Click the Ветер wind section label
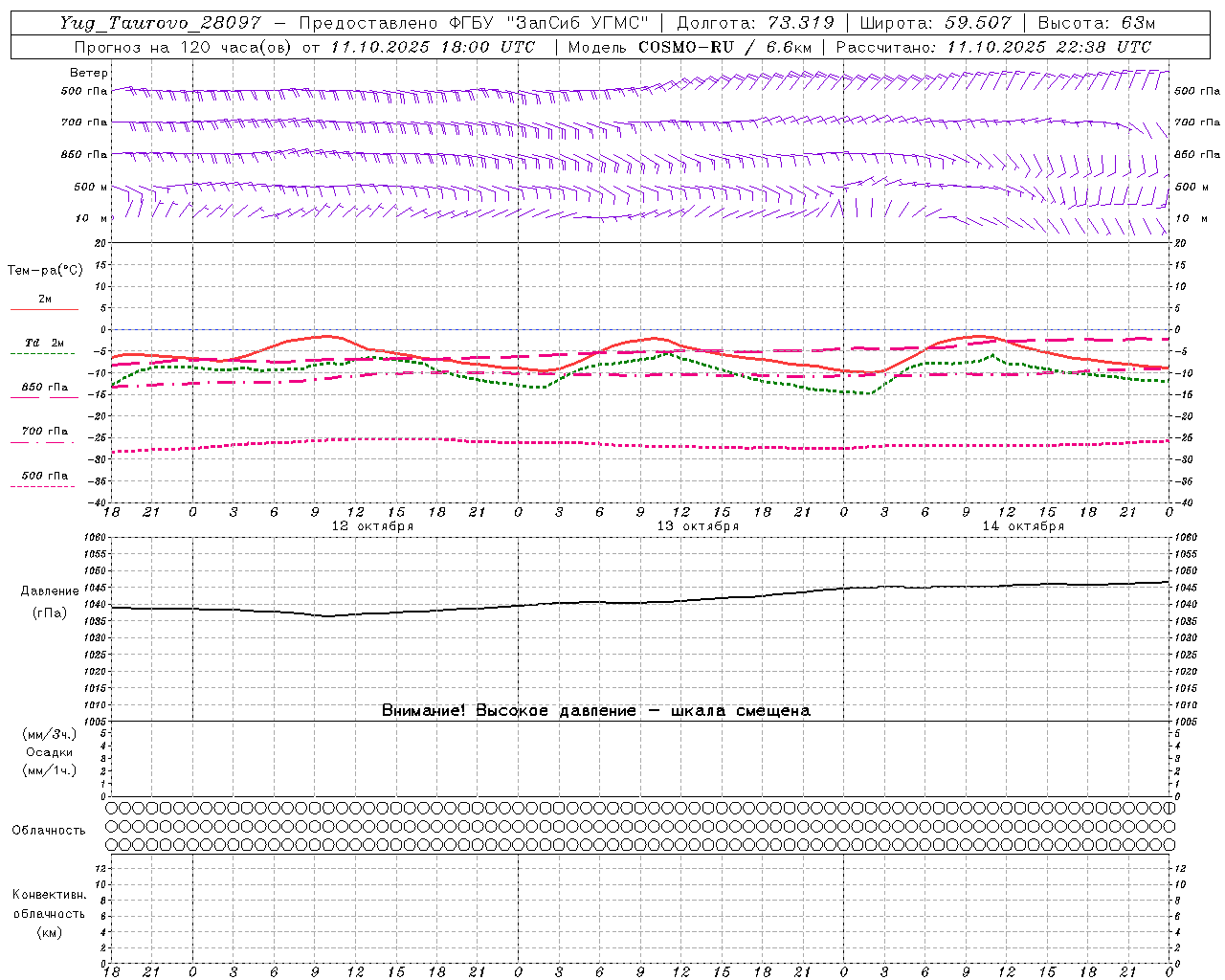Image resolution: width=1225 pixels, height=980 pixels. coord(89,73)
